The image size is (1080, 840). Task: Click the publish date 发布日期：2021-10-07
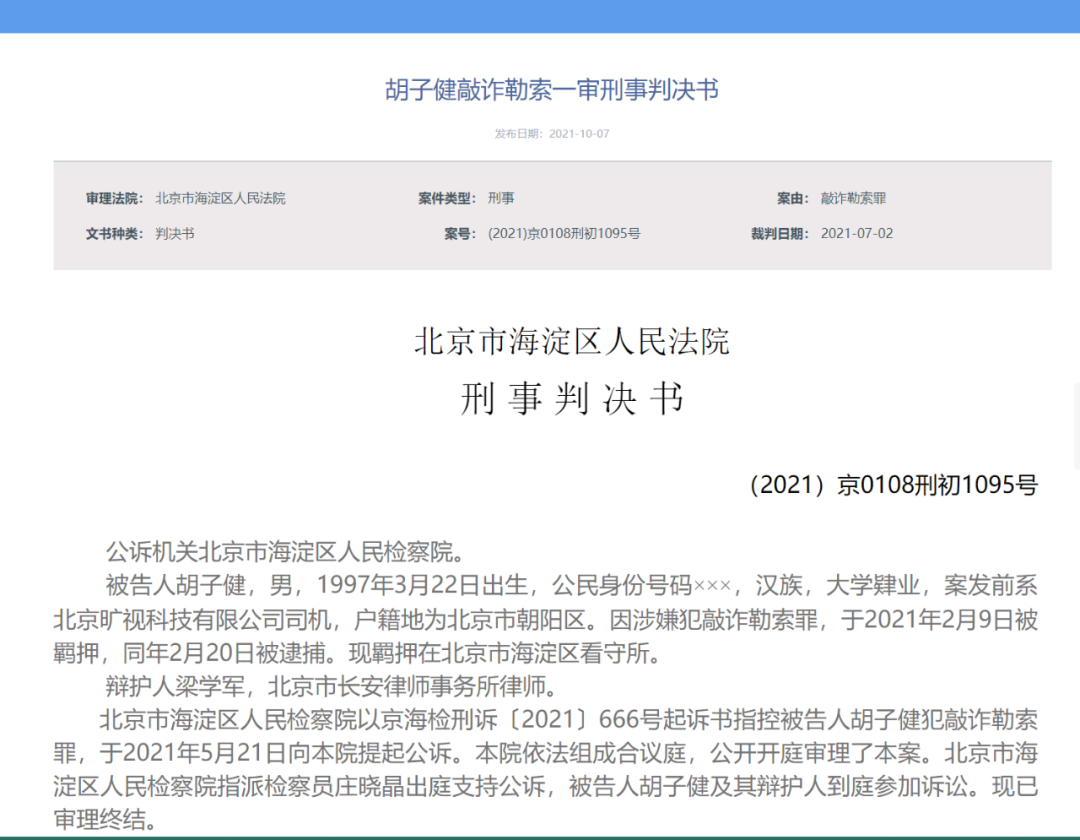pos(552,134)
